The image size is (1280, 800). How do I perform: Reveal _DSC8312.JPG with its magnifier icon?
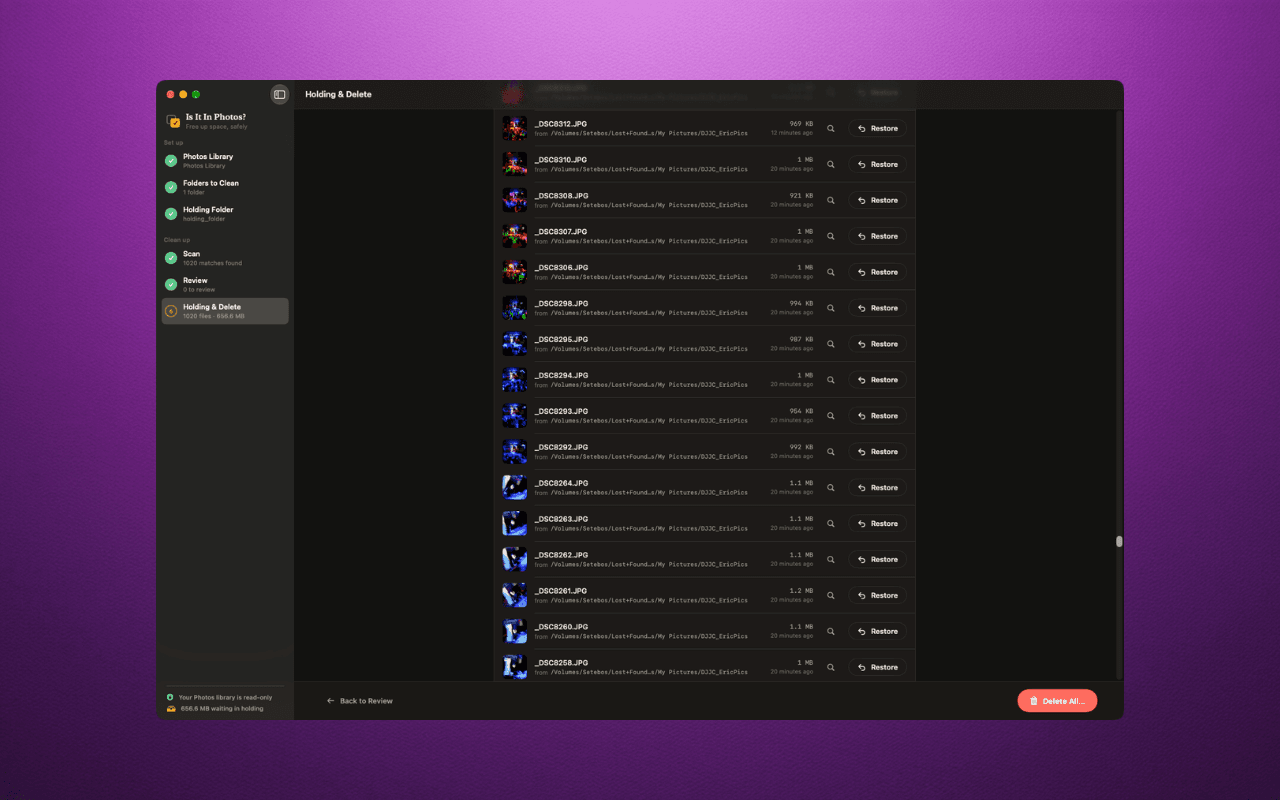coord(830,128)
